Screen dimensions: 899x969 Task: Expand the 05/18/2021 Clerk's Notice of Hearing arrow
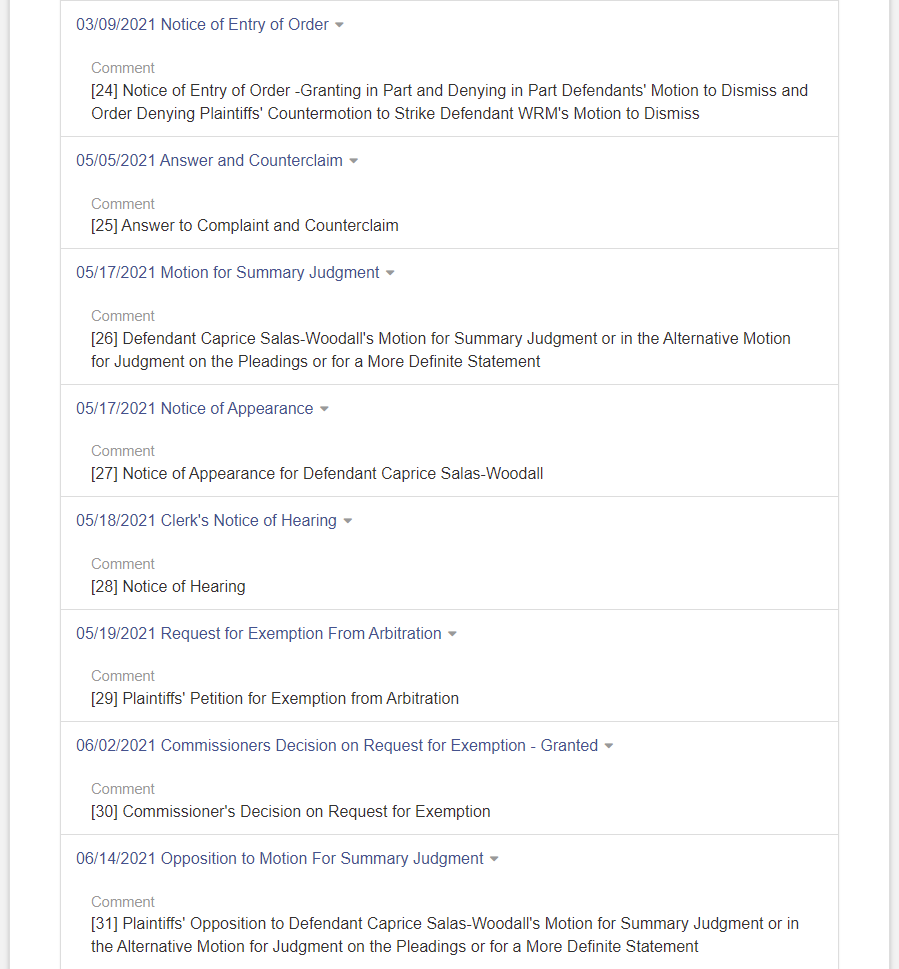click(x=348, y=521)
